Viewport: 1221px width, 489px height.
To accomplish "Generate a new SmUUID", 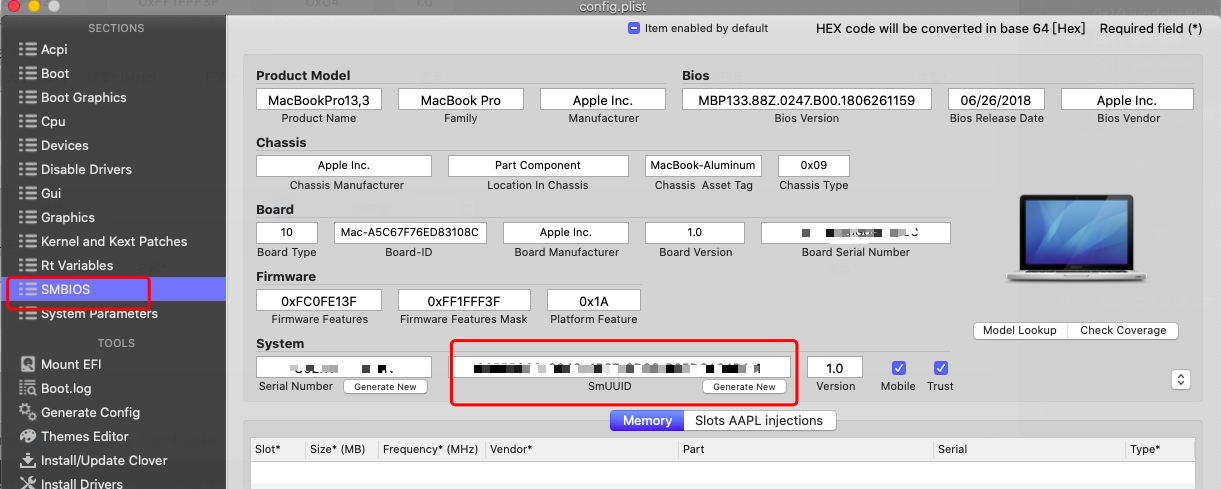I will click(x=744, y=387).
